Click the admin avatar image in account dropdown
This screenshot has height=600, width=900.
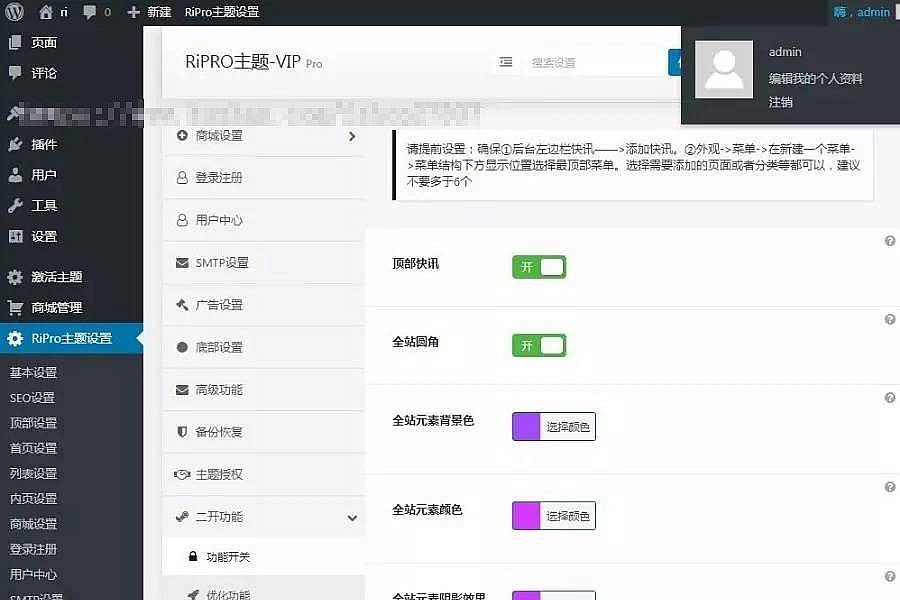(724, 69)
